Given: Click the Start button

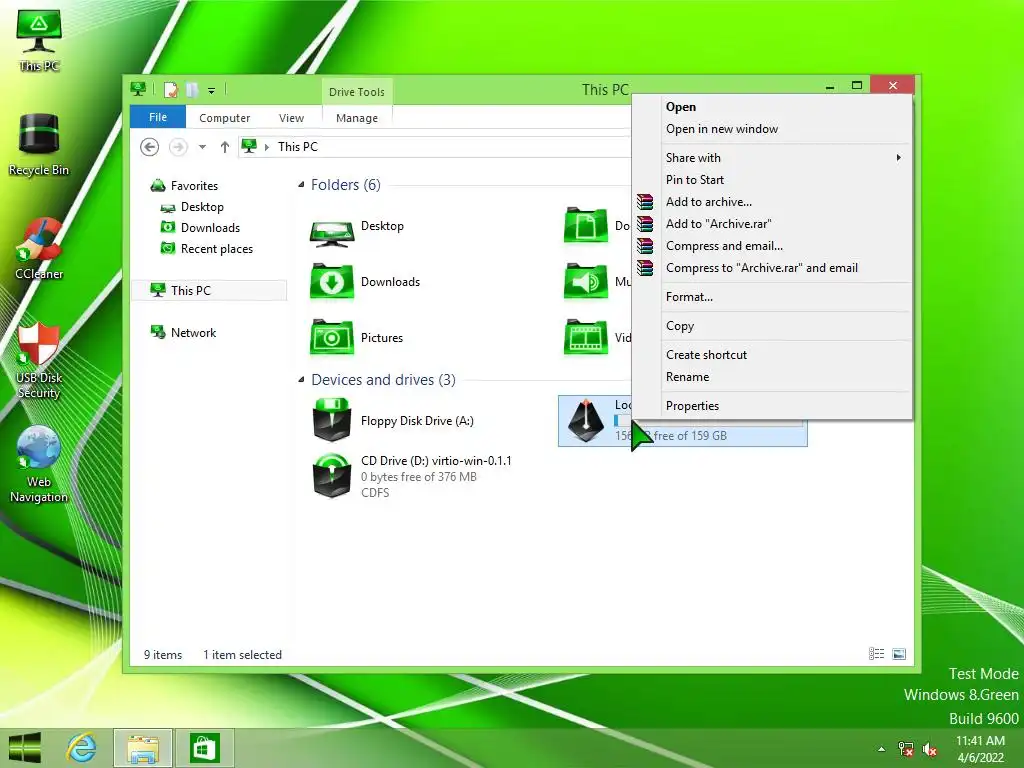Looking at the screenshot, I should tap(25, 748).
